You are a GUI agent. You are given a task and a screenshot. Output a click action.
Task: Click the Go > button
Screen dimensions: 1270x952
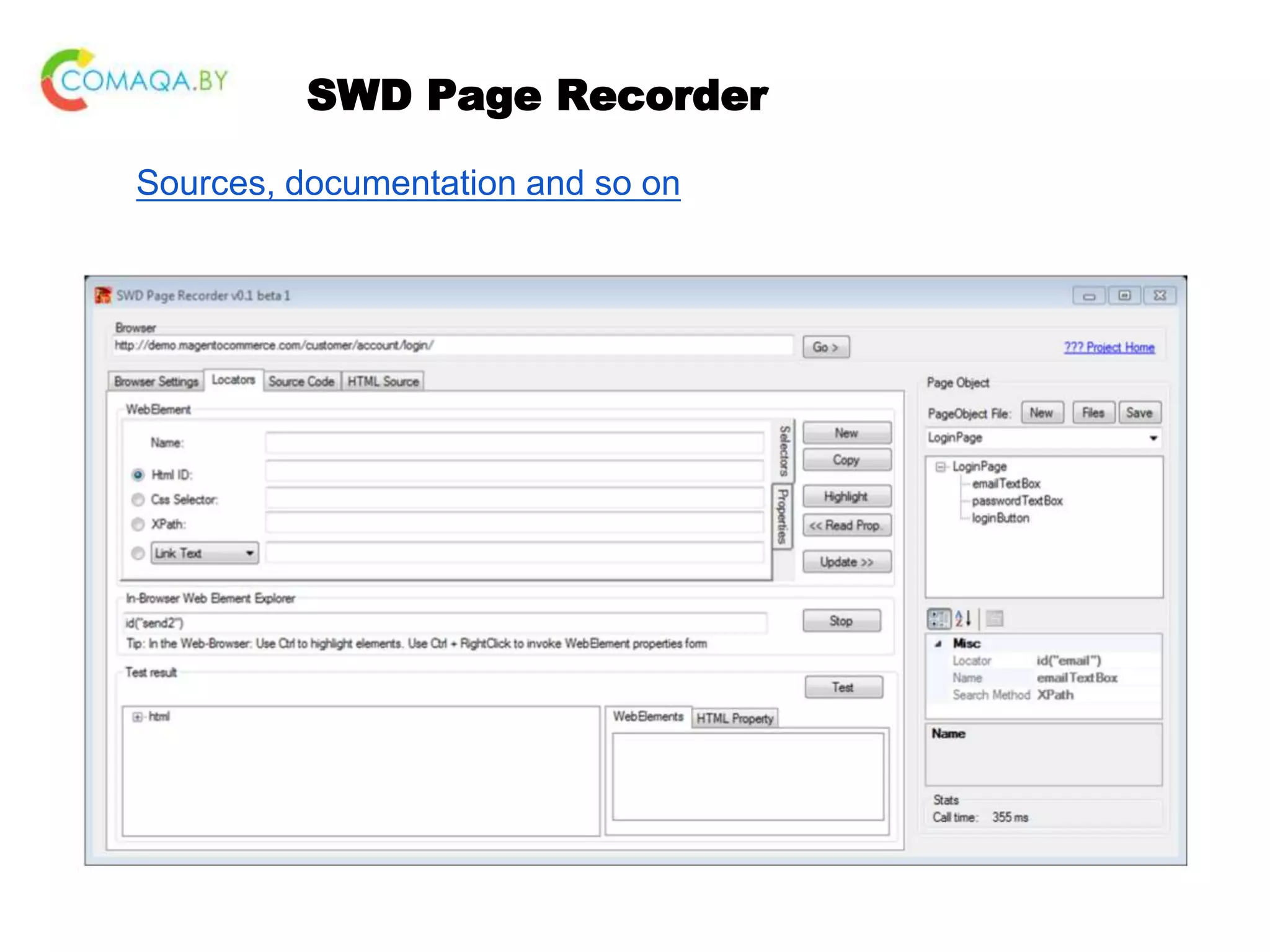pos(826,347)
